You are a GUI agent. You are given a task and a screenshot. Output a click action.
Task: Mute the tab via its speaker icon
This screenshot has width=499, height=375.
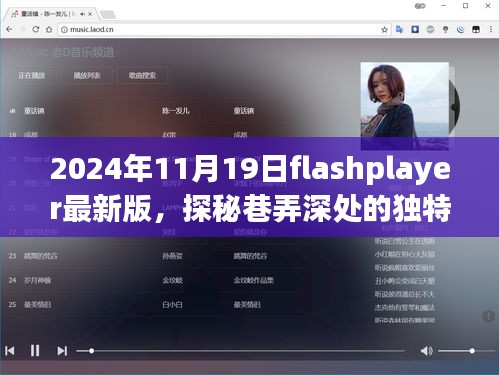[x=82, y=14]
